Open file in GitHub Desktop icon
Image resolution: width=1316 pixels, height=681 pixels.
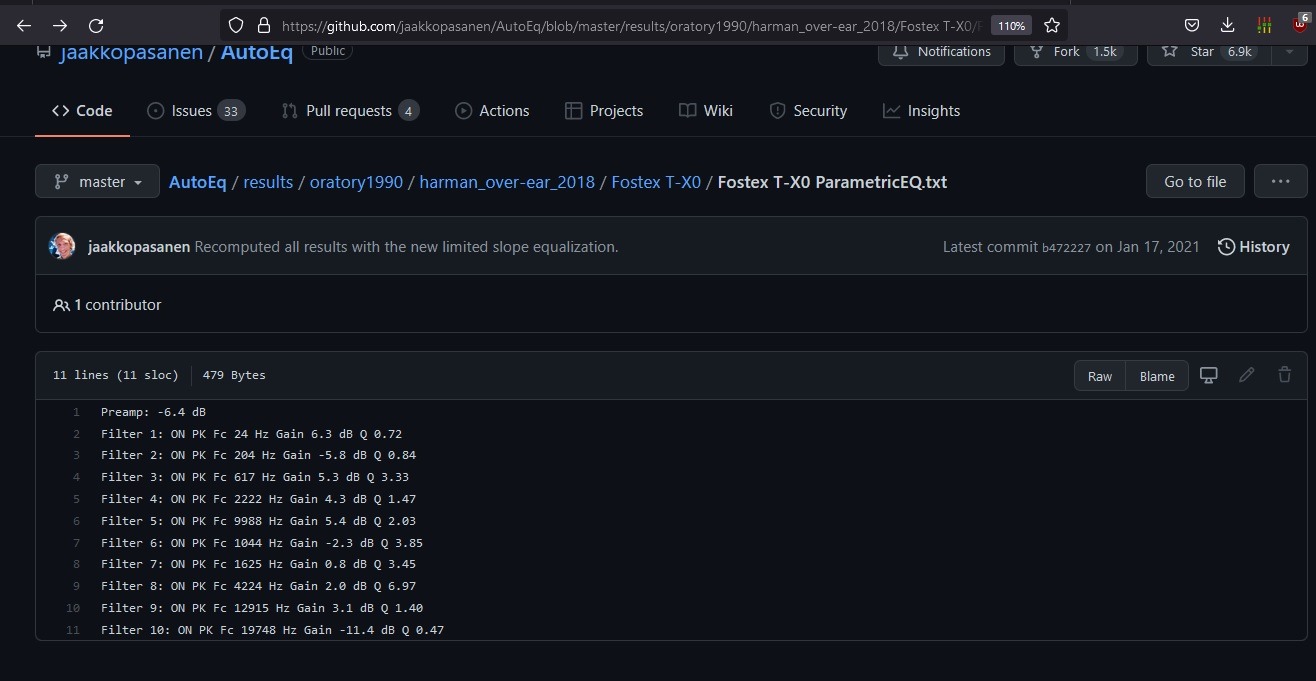coord(1209,375)
